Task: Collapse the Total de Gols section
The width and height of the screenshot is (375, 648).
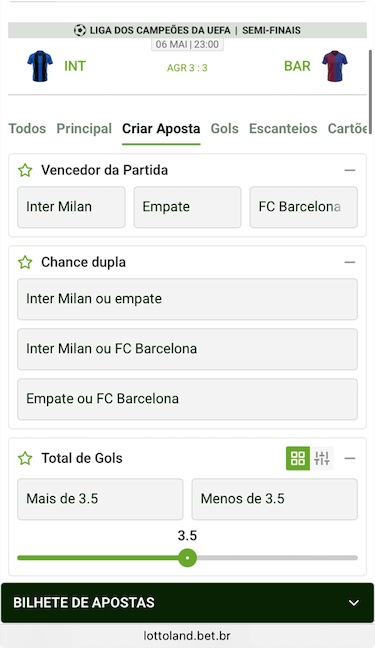Action: (350, 458)
